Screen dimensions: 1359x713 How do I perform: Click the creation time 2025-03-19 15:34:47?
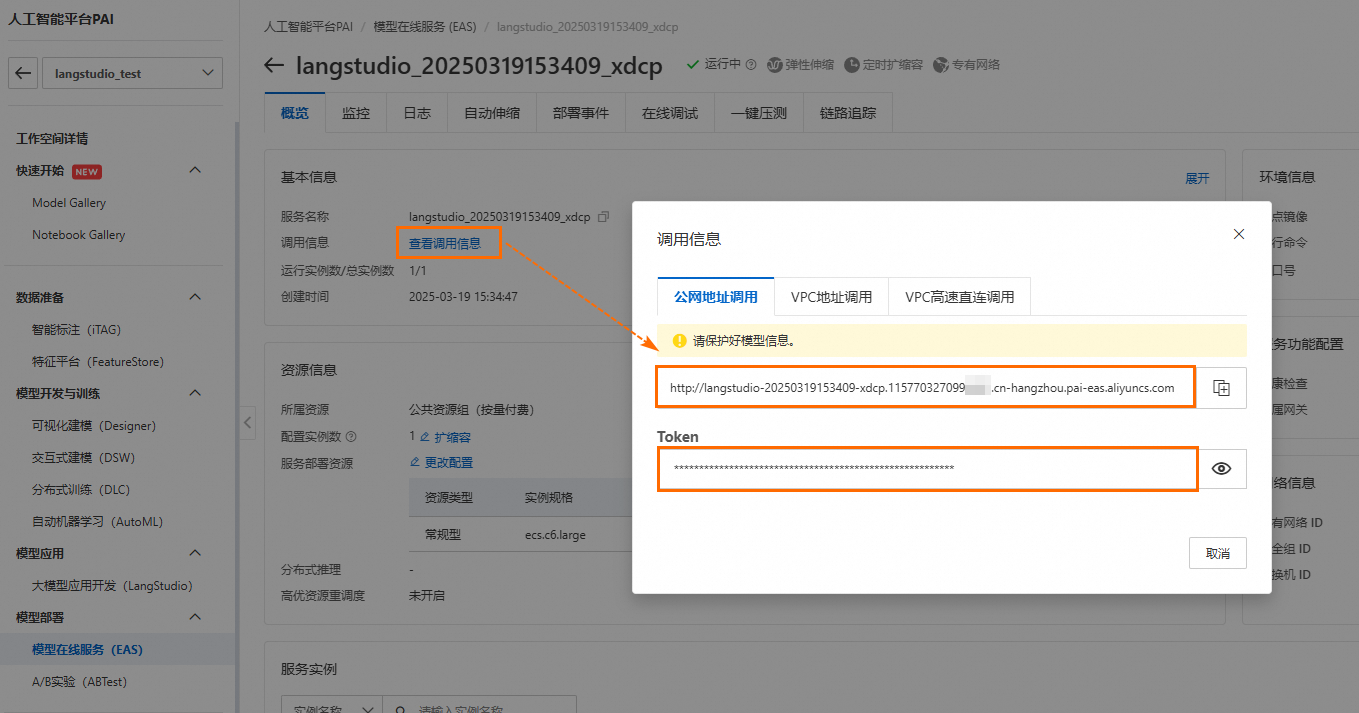[463, 296]
